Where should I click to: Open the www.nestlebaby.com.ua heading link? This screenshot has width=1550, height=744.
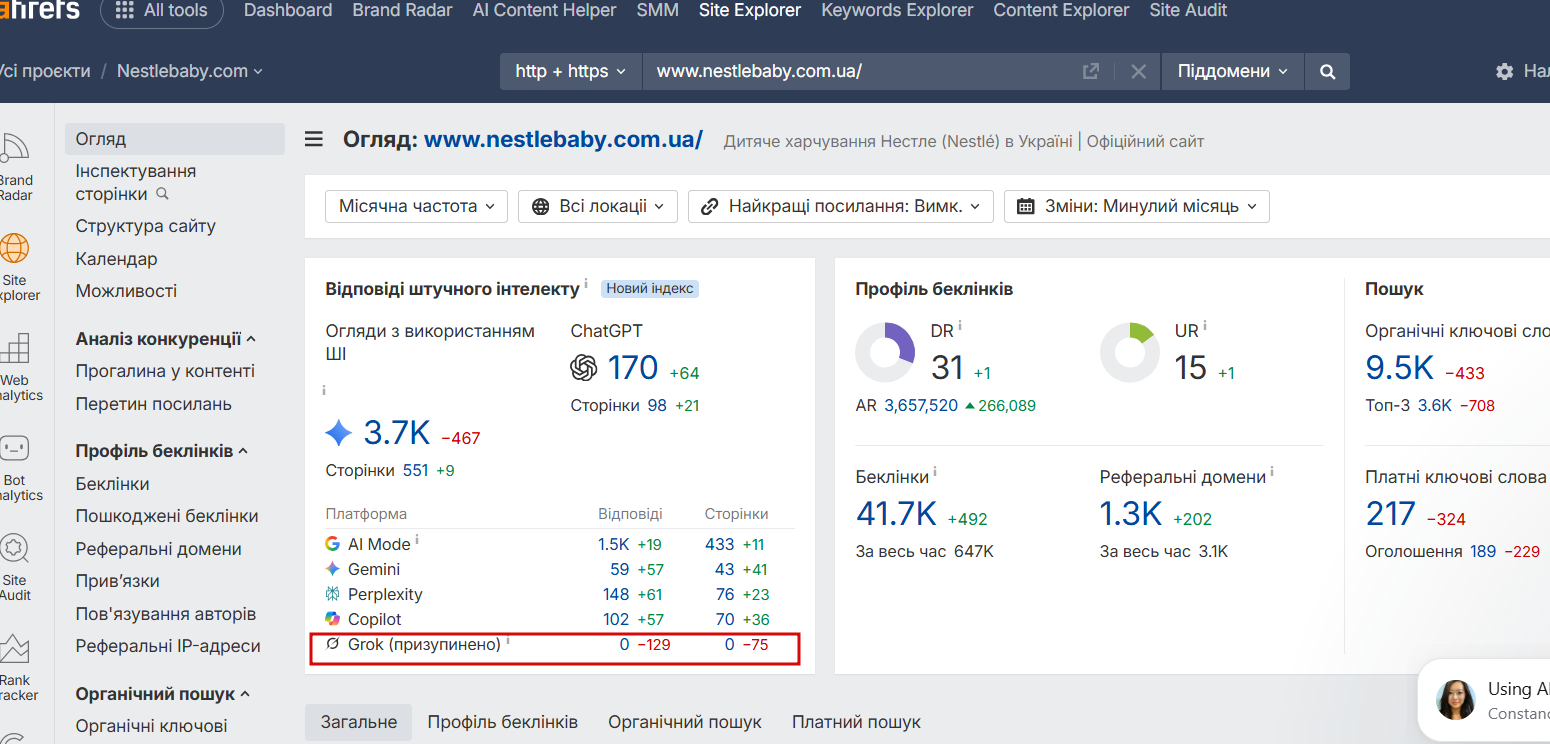point(563,139)
